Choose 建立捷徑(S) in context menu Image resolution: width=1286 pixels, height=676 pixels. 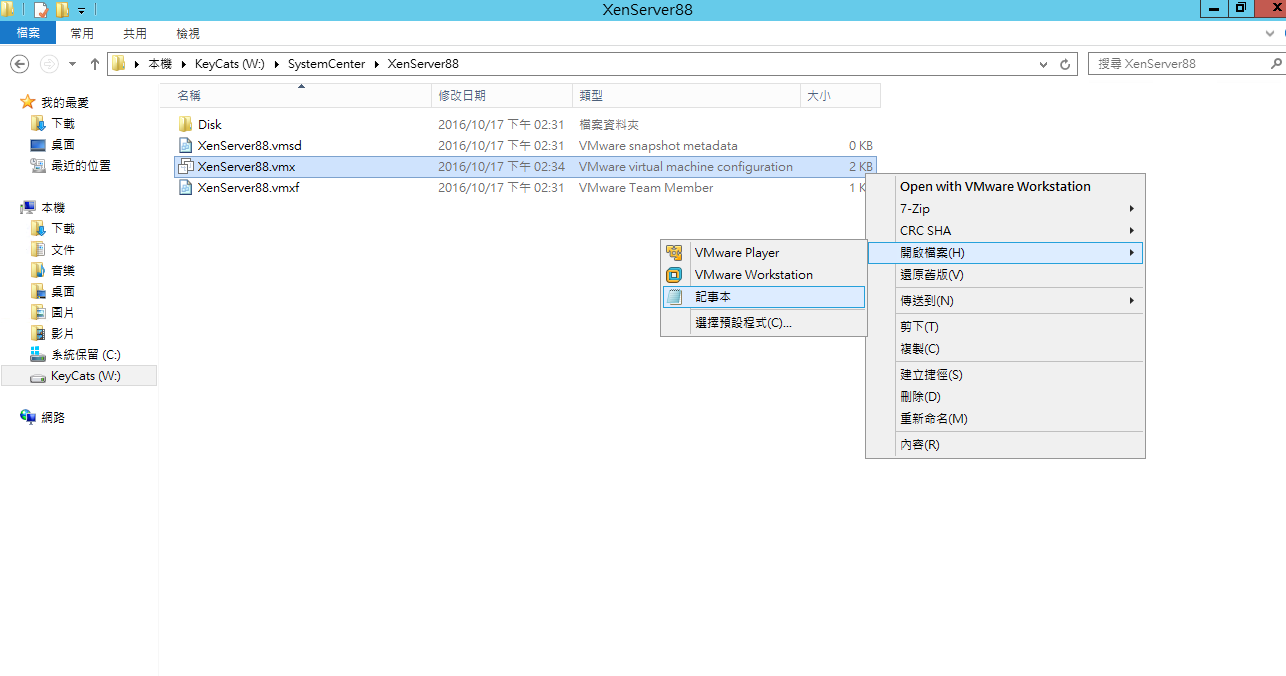(1005, 374)
